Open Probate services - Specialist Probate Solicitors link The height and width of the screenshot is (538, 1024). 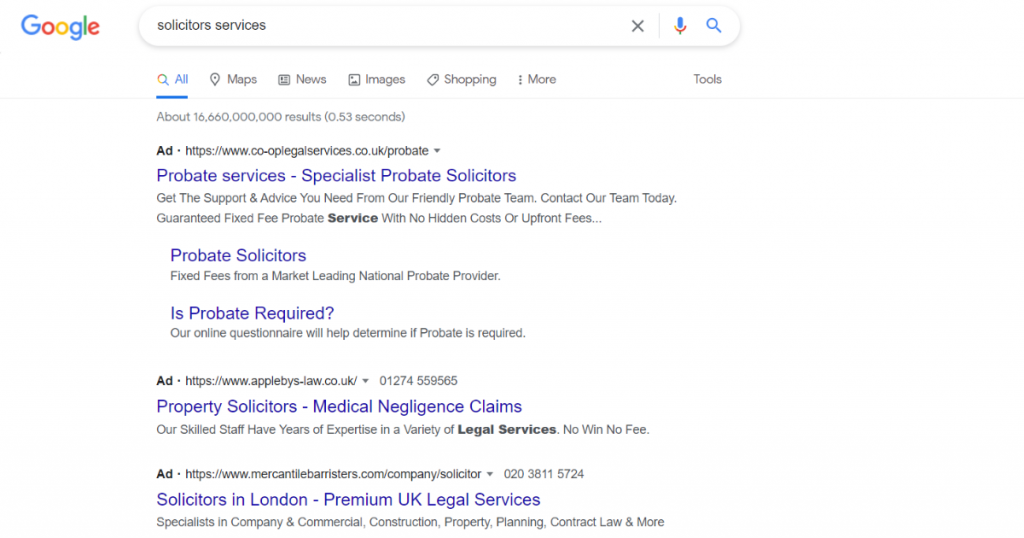coord(336,176)
